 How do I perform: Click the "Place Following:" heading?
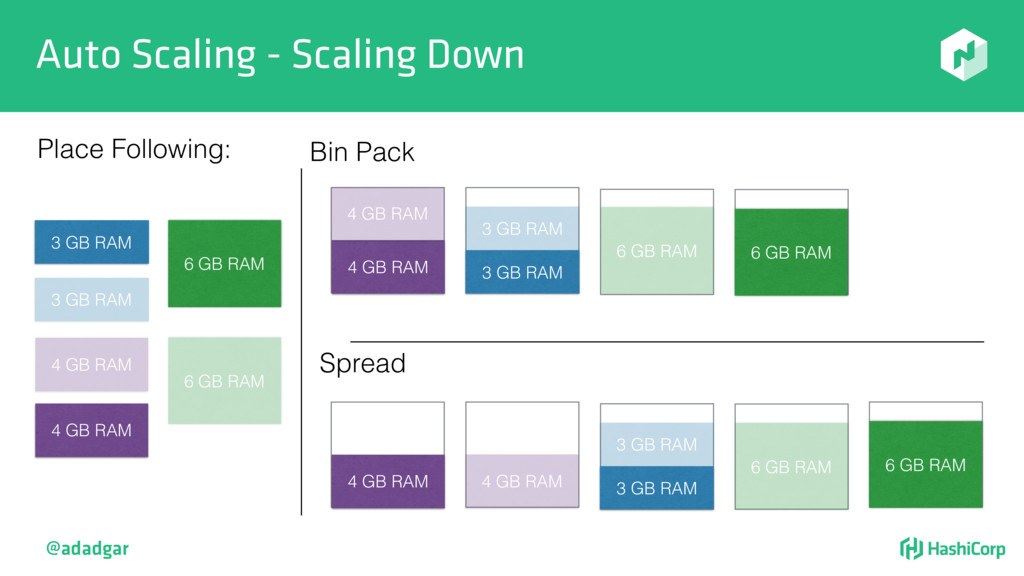pos(133,150)
